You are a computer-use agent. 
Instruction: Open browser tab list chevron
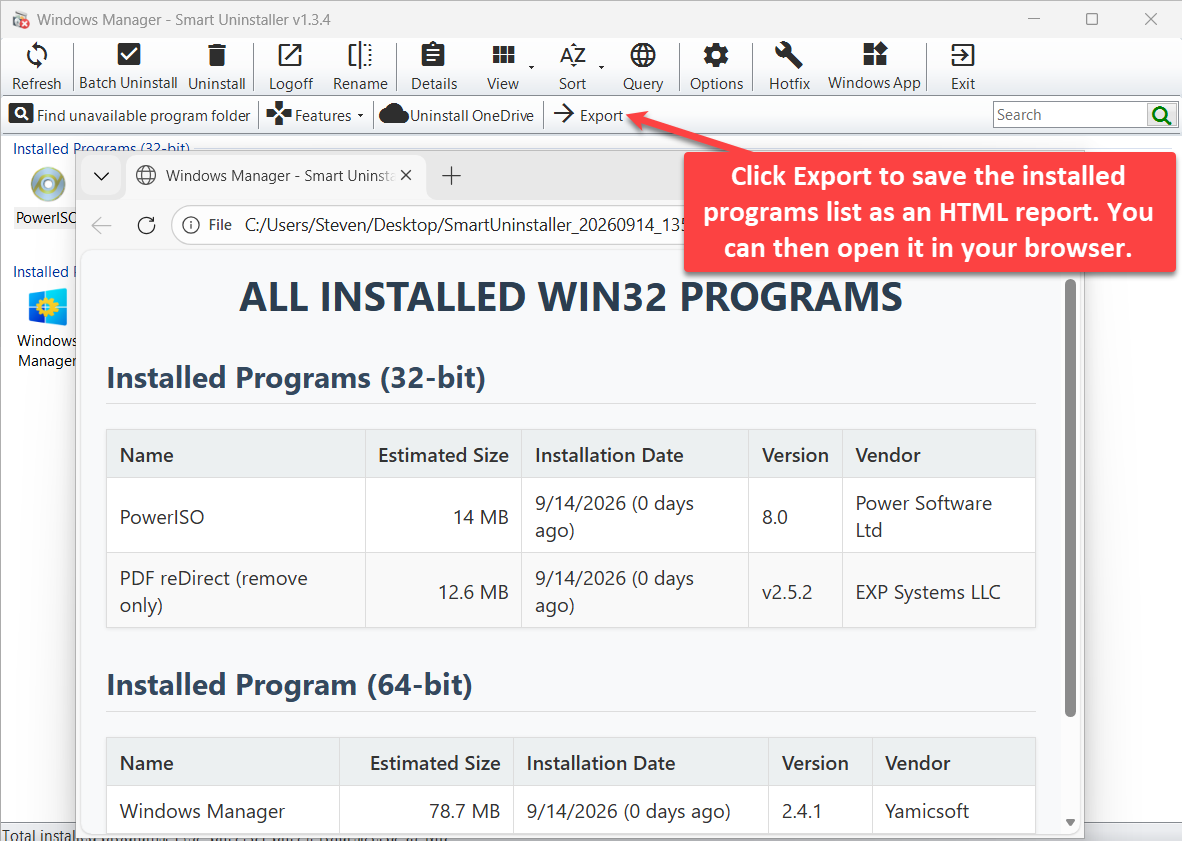click(x=102, y=176)
